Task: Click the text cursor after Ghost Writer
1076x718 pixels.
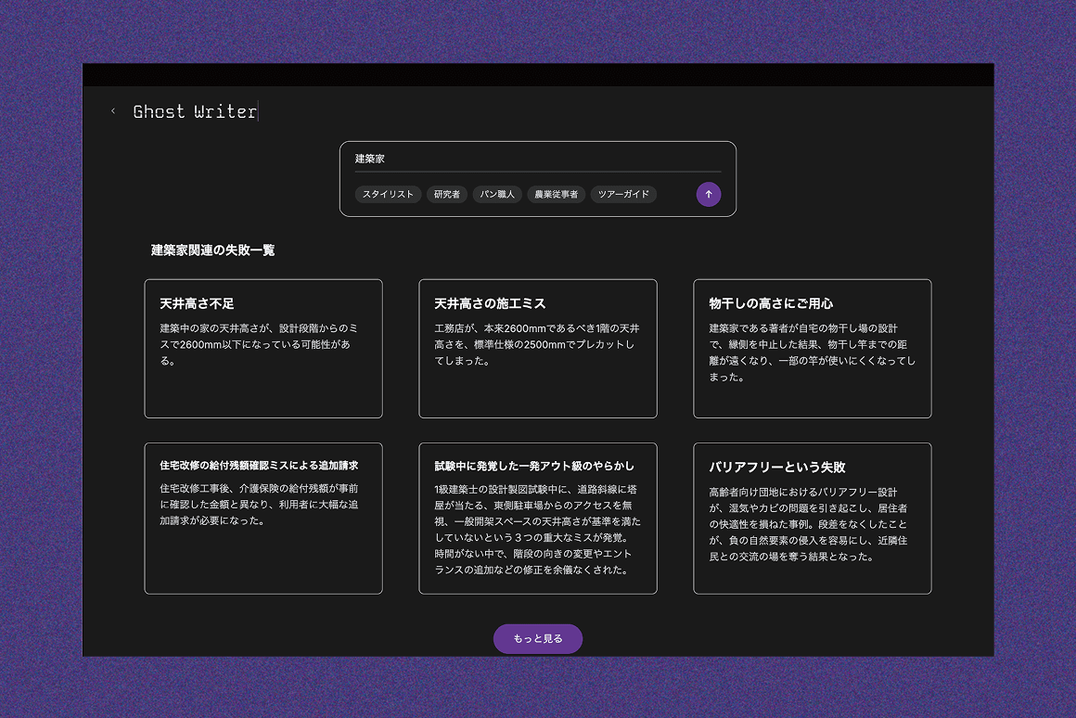Action: tap(259, 111)
